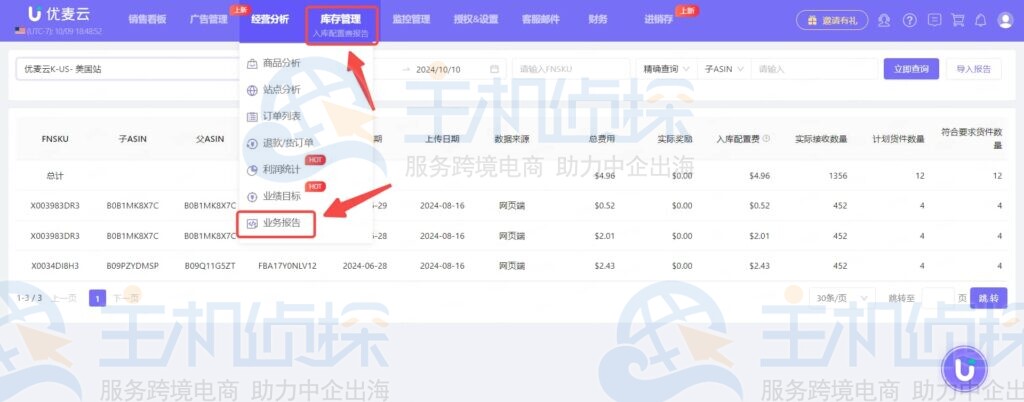
Task: Click ASIN cell B09PZYDMSP
Action: (133, 266)
